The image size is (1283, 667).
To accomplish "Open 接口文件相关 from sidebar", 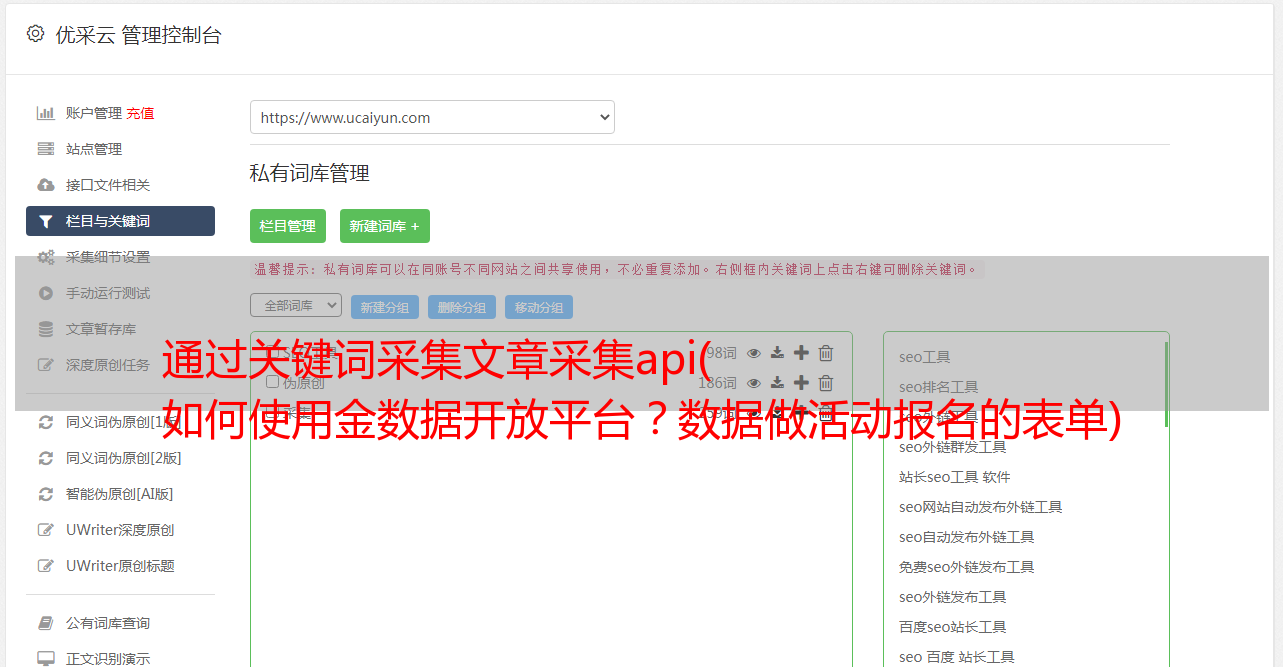I will 107,185.
